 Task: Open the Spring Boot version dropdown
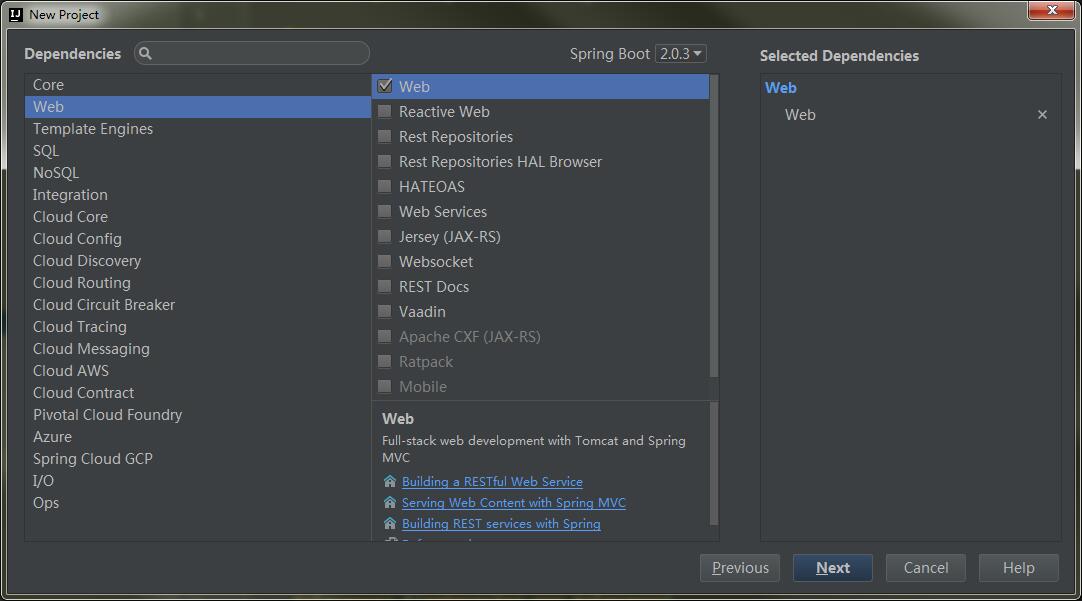680,53
